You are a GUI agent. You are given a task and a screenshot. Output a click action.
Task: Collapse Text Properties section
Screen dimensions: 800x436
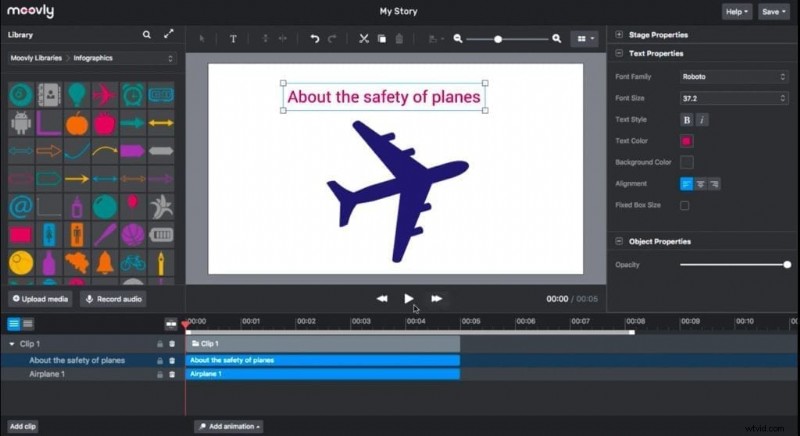tap(619, 53)
